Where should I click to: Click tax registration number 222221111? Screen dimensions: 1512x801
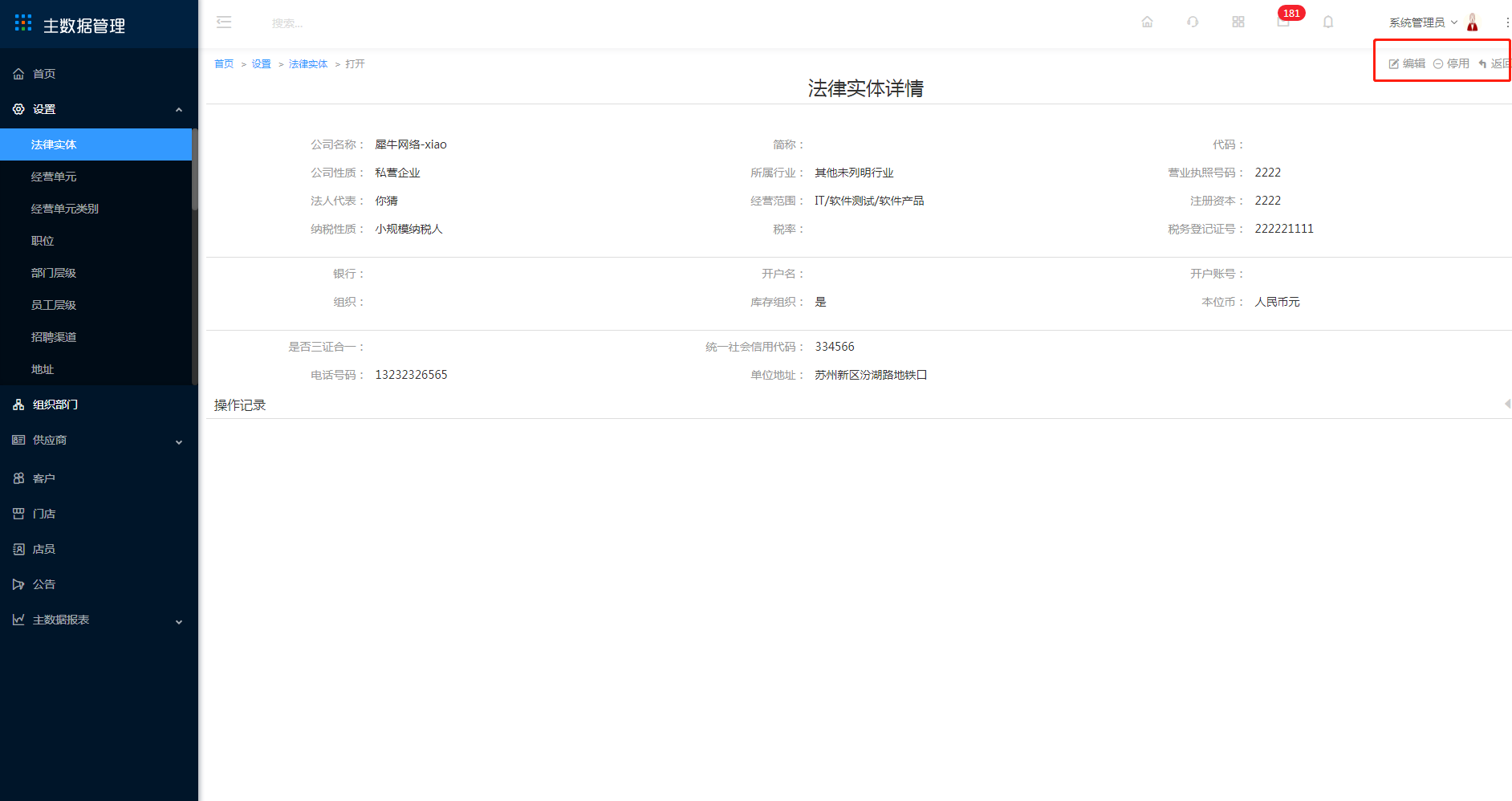tap(1284, 229)
